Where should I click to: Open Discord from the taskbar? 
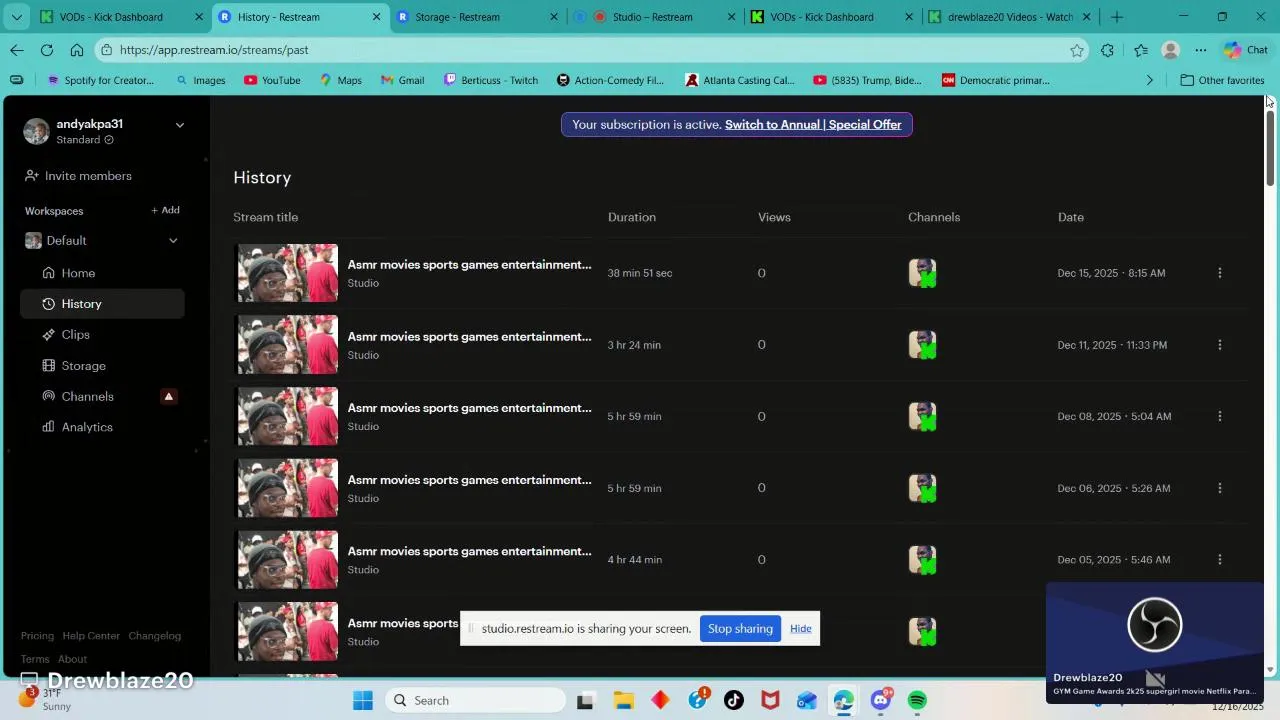(x=881, y=700)
